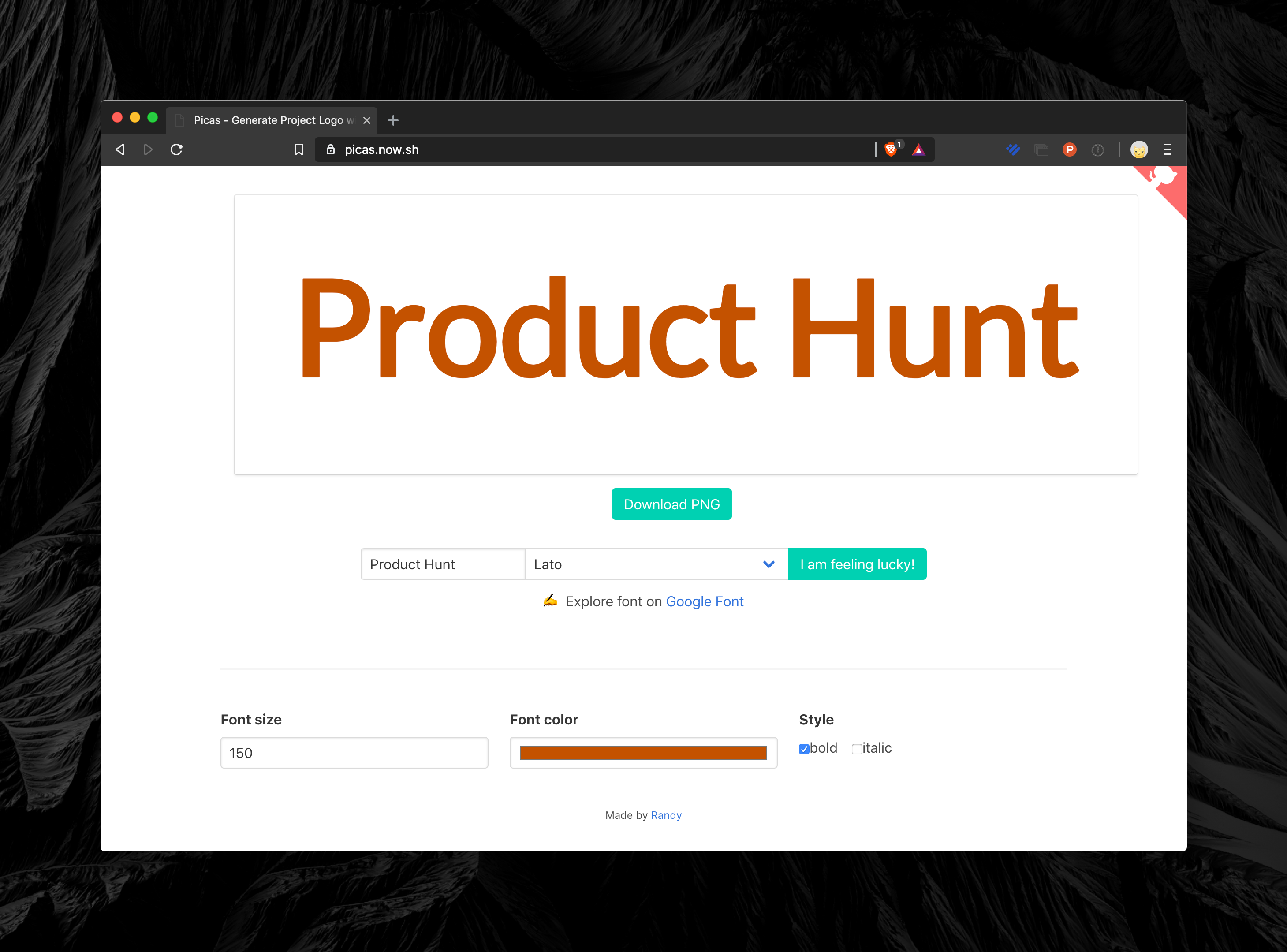Click the green fullscreen window button
The image size is (1287, 952).
coord(153,118)
